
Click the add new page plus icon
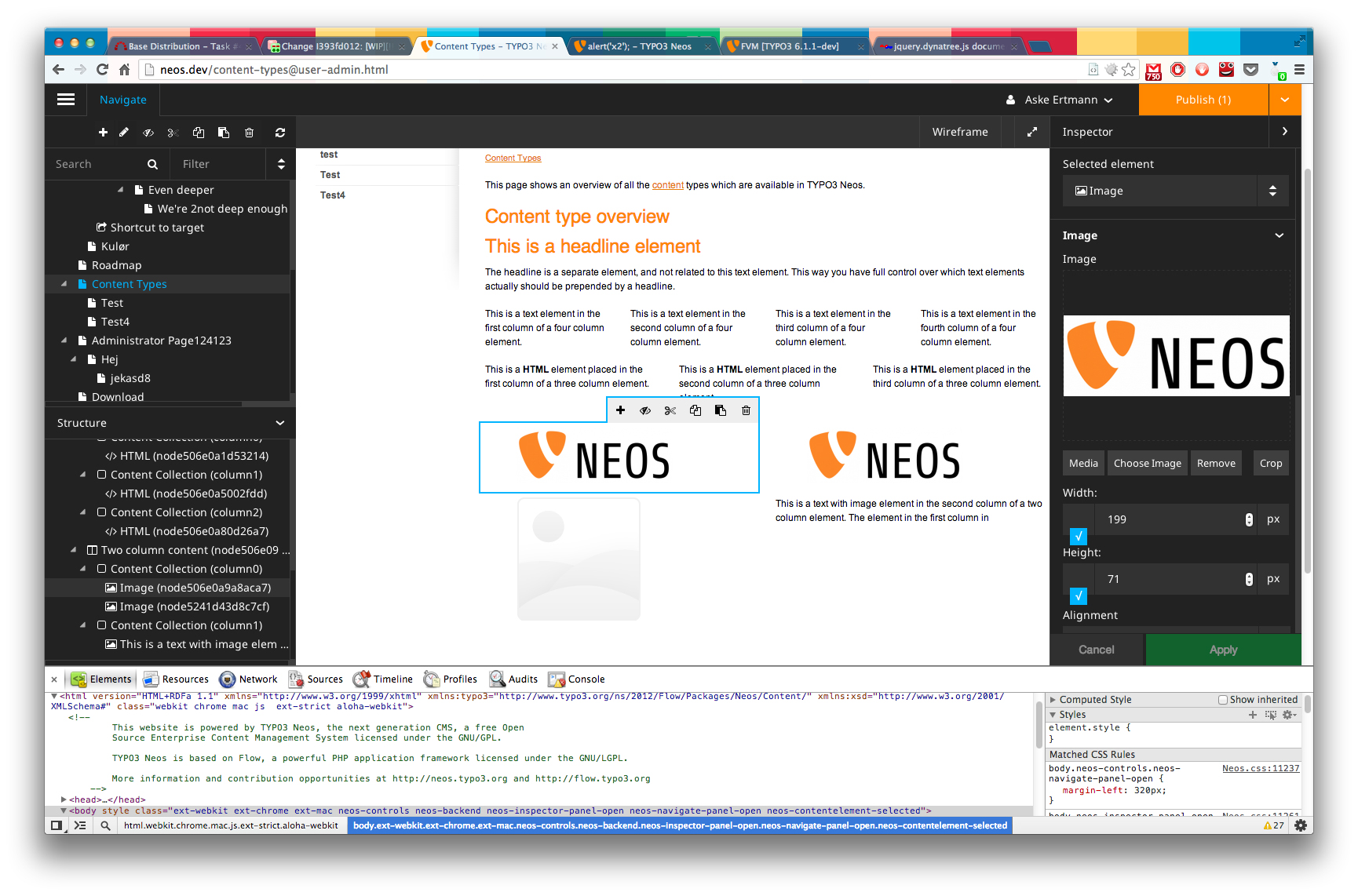[x=103, y=133]
